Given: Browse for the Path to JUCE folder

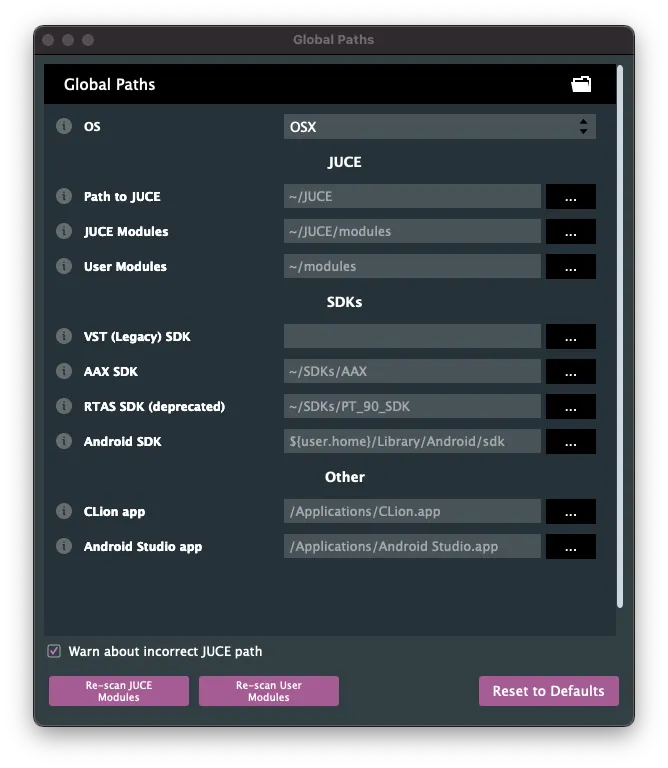Looking at the screenshot, I should 570,197.
